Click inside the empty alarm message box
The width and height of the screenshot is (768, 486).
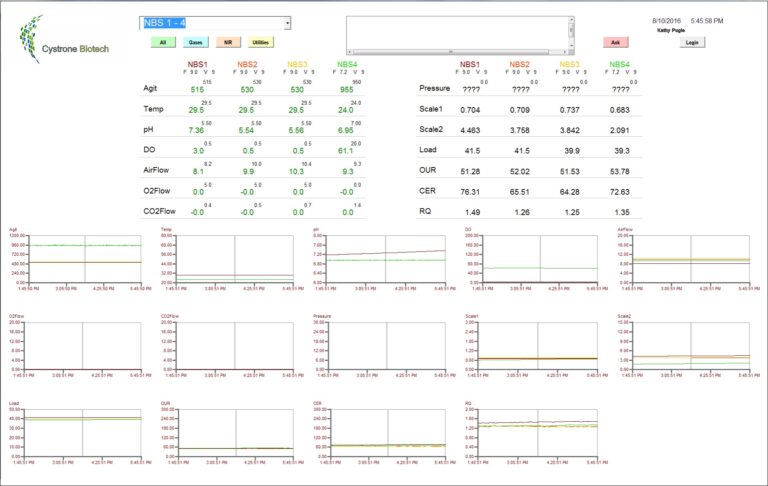(457, 32)
